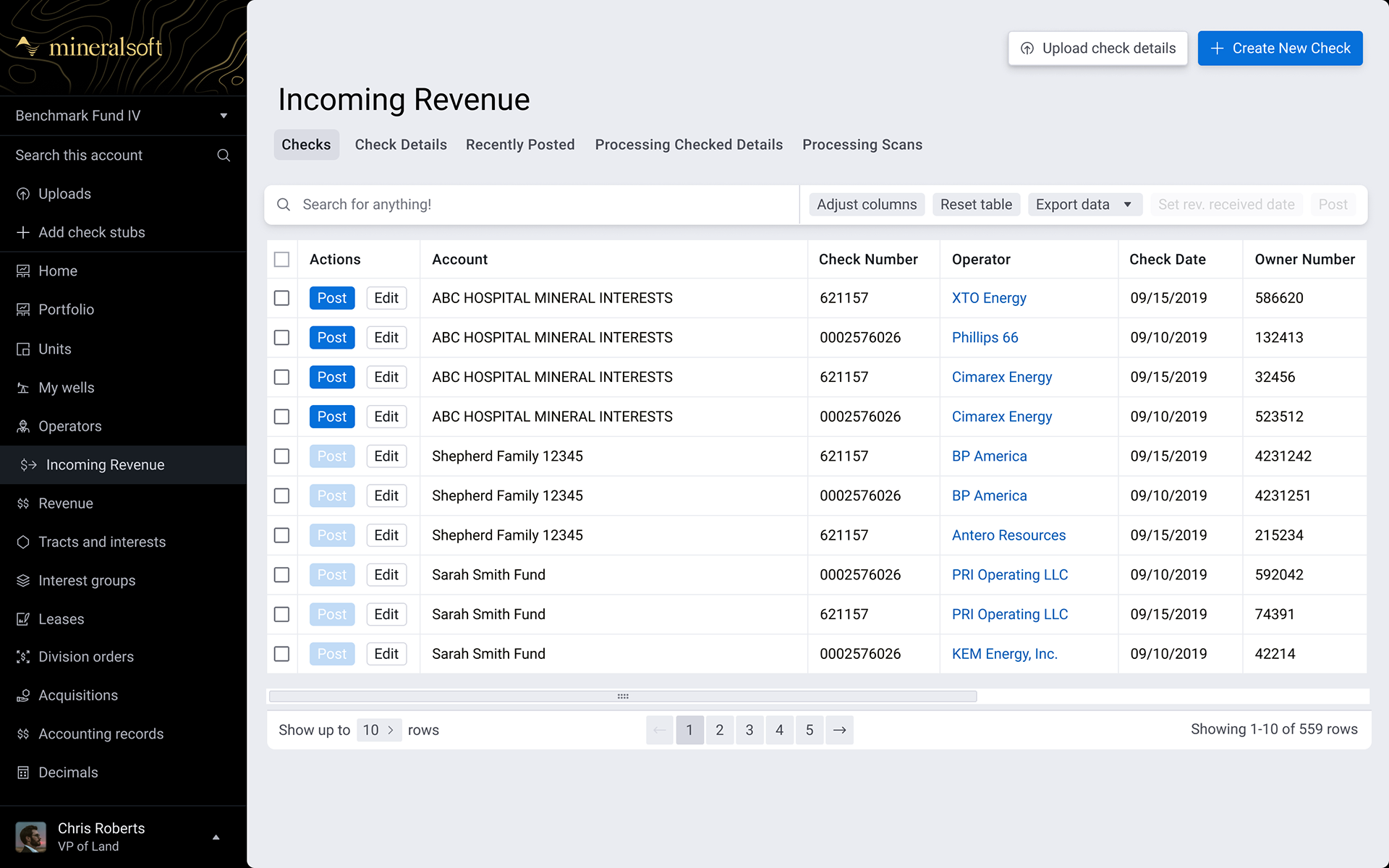Expand the Chris Roberts user menu arrow
The width and height of the screenshot is (1389, 868).
click(x=216, y=837)
